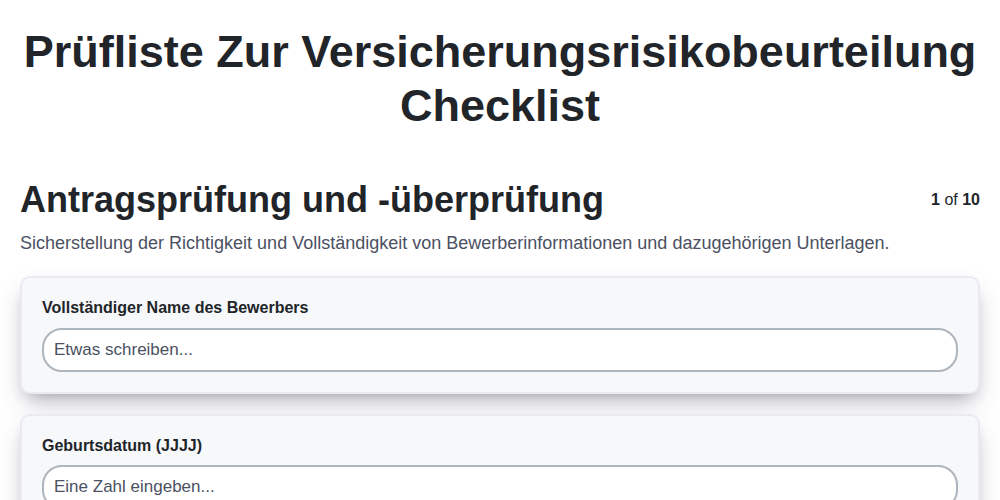Click the word 'Unterlagen' ending the description

pos(842,243)
